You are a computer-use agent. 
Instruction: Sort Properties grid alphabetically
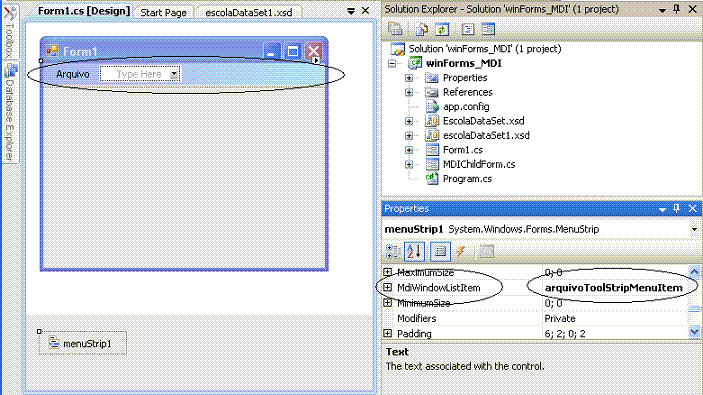(414, 252)
